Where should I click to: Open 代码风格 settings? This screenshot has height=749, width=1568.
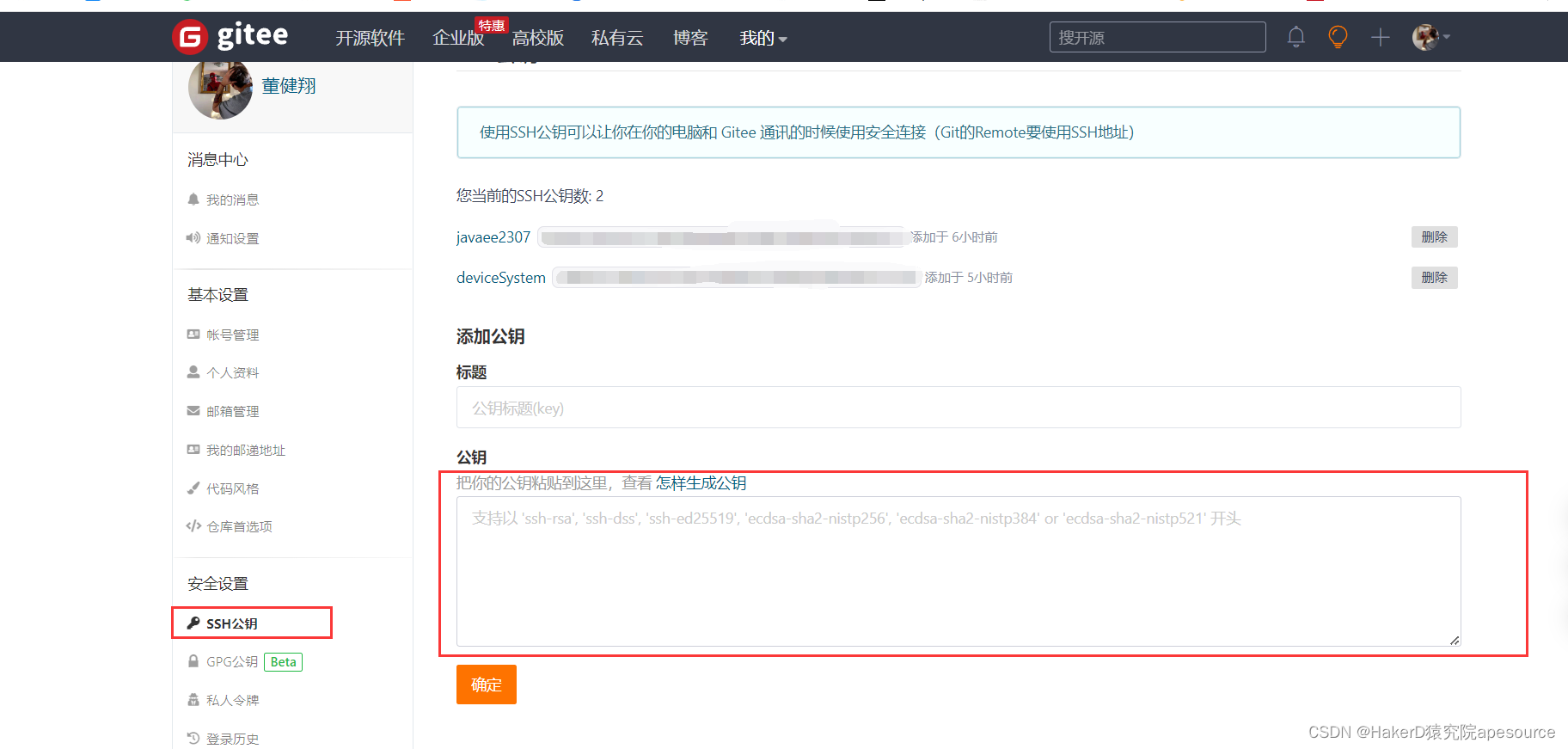[x=232, y=488]
